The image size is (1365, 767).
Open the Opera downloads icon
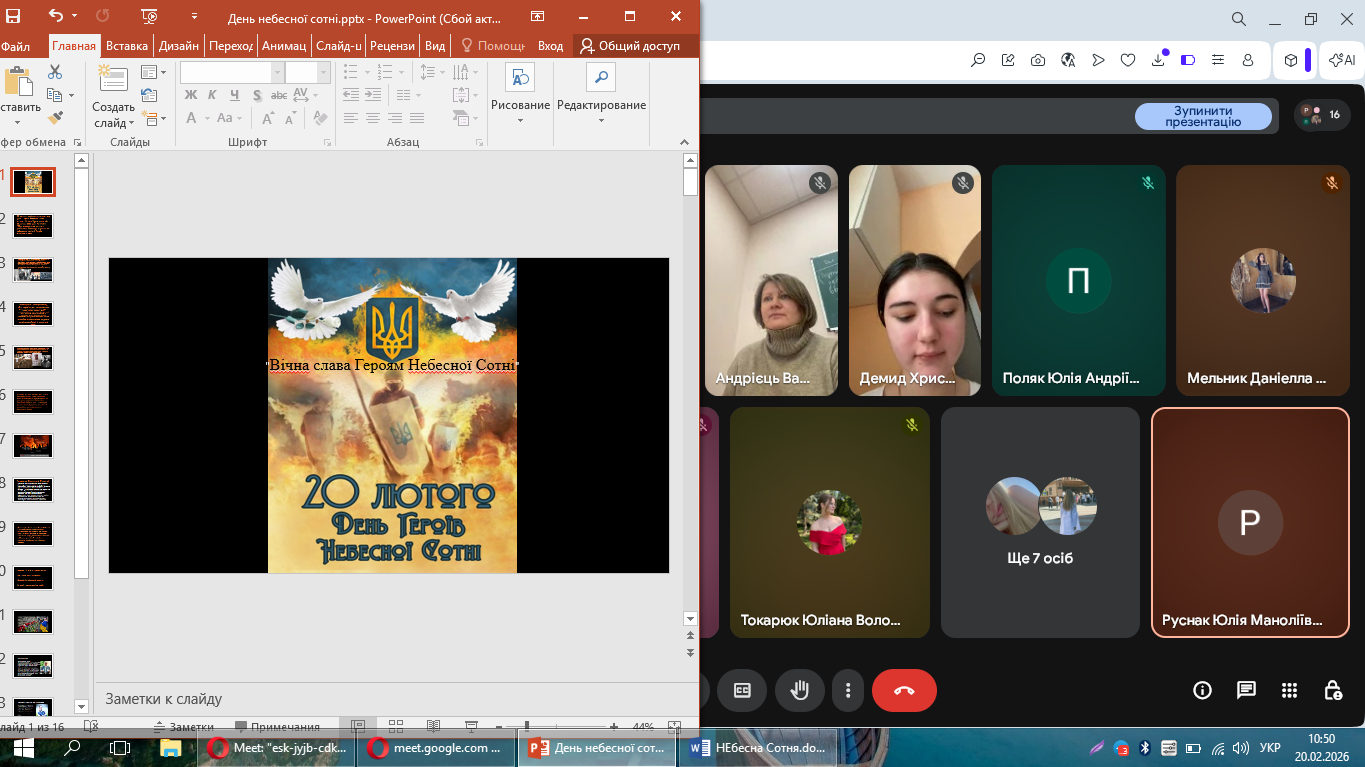click(1158, 60)
